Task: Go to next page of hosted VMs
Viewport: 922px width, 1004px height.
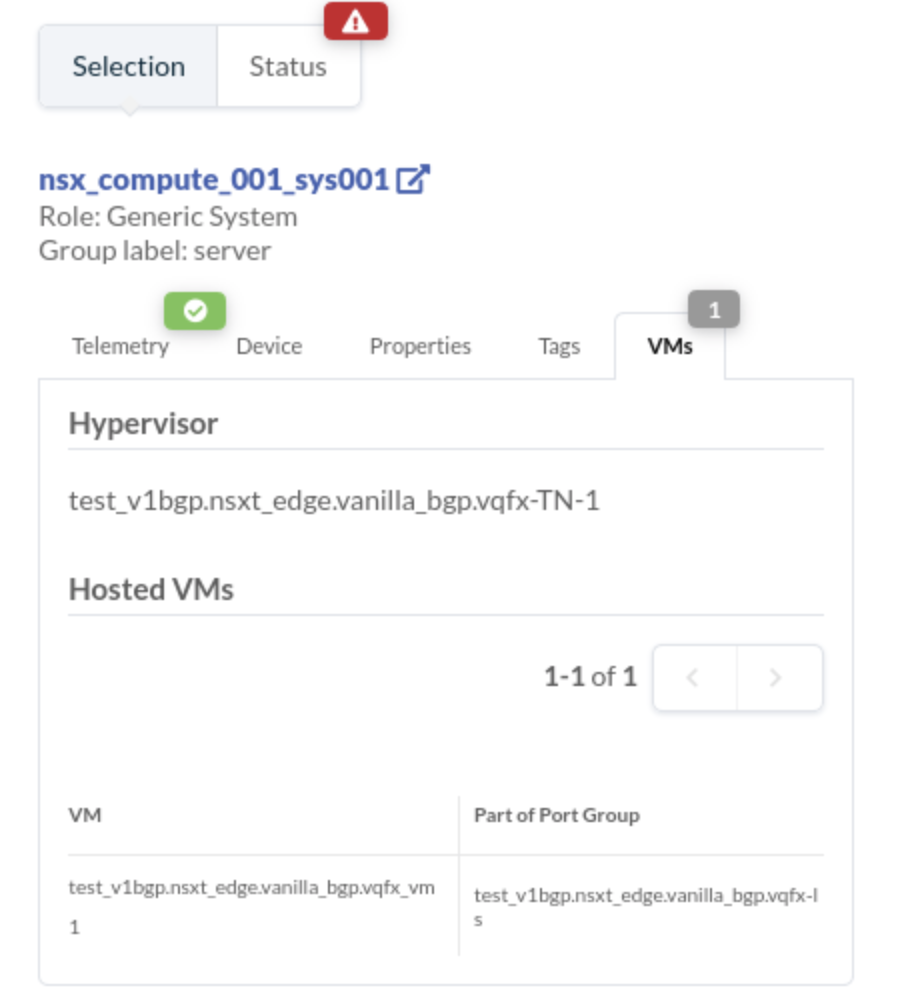Action: [778, 678]
